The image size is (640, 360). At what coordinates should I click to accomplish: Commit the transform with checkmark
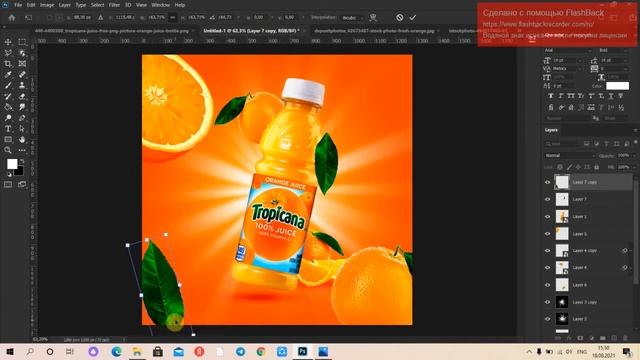[x=413, y=18]
